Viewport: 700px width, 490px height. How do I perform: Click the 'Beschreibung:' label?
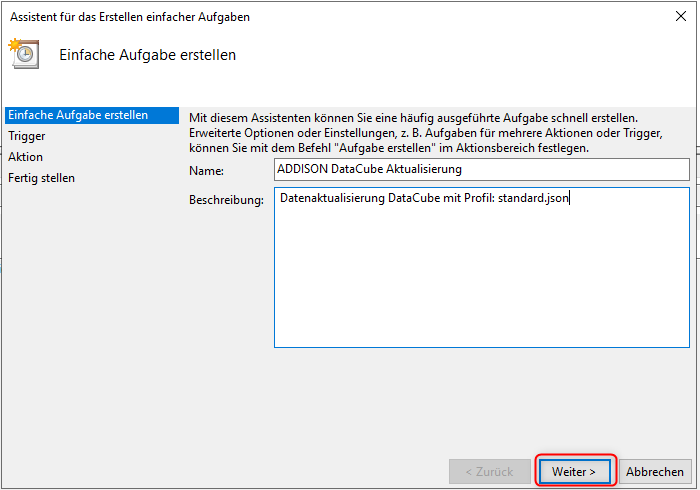pos(226,200)
